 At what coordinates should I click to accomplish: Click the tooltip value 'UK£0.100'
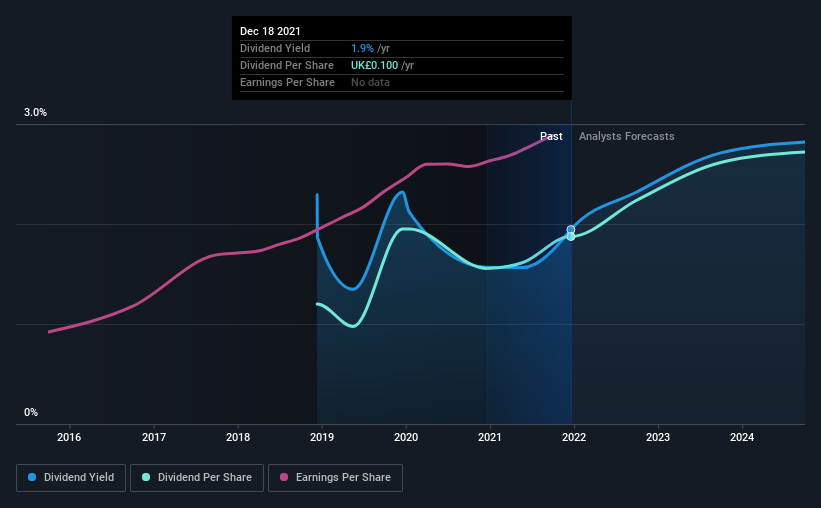pyautogui.click(x=374, y=65)
